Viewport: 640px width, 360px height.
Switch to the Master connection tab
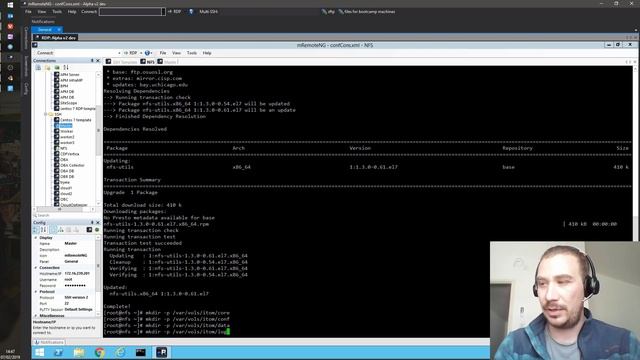(167, 62)
